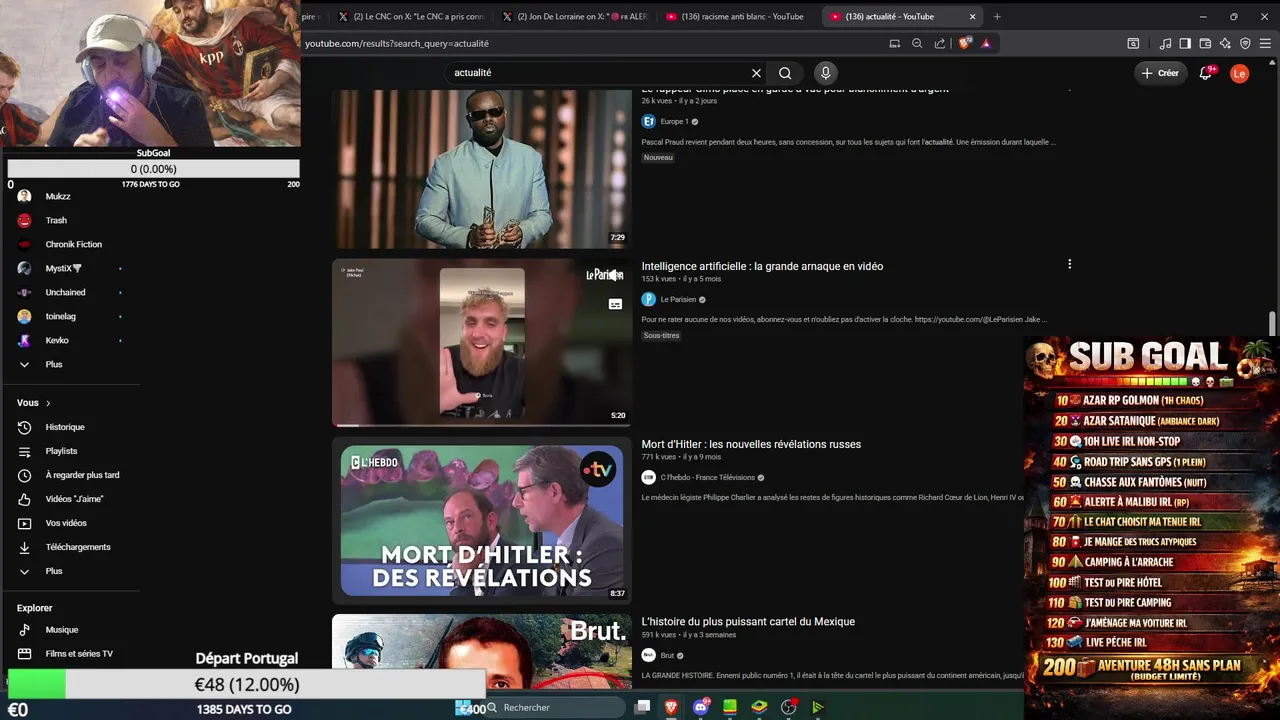Open the browser hamburger menu
Screen dimensions: 1280x720
coord(1265,43)
